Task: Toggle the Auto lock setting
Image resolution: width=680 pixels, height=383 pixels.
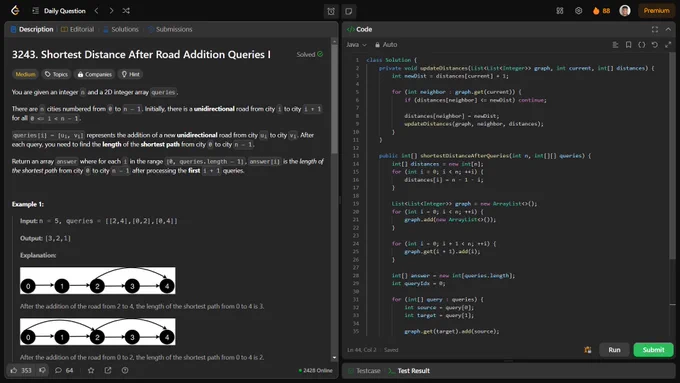Action: tap(386, 45)
